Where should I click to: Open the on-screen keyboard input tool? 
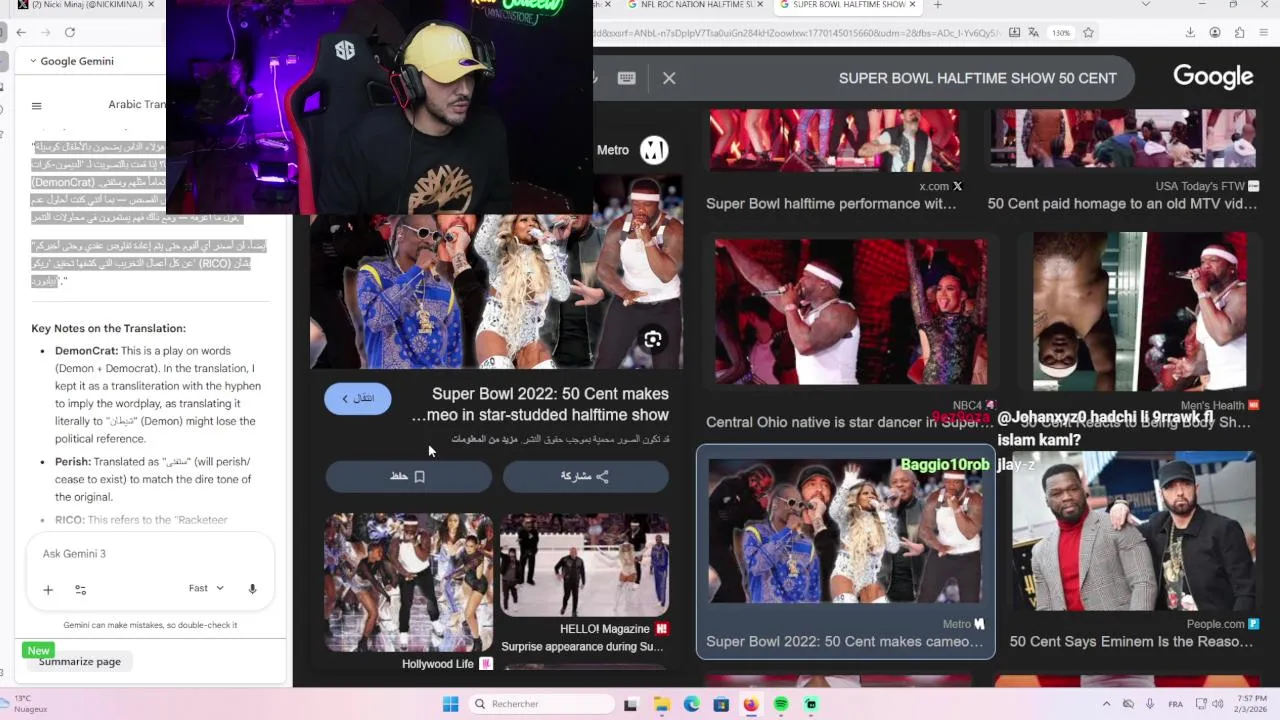627,78
